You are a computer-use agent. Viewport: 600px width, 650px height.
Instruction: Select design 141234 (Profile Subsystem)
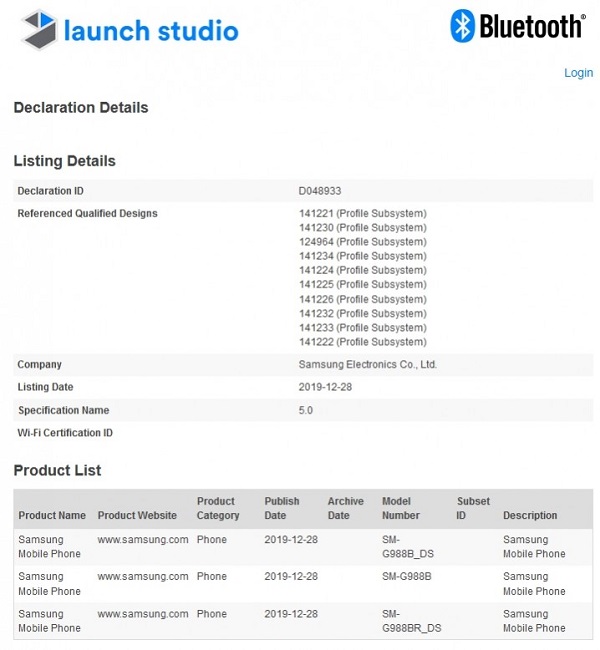362,256
